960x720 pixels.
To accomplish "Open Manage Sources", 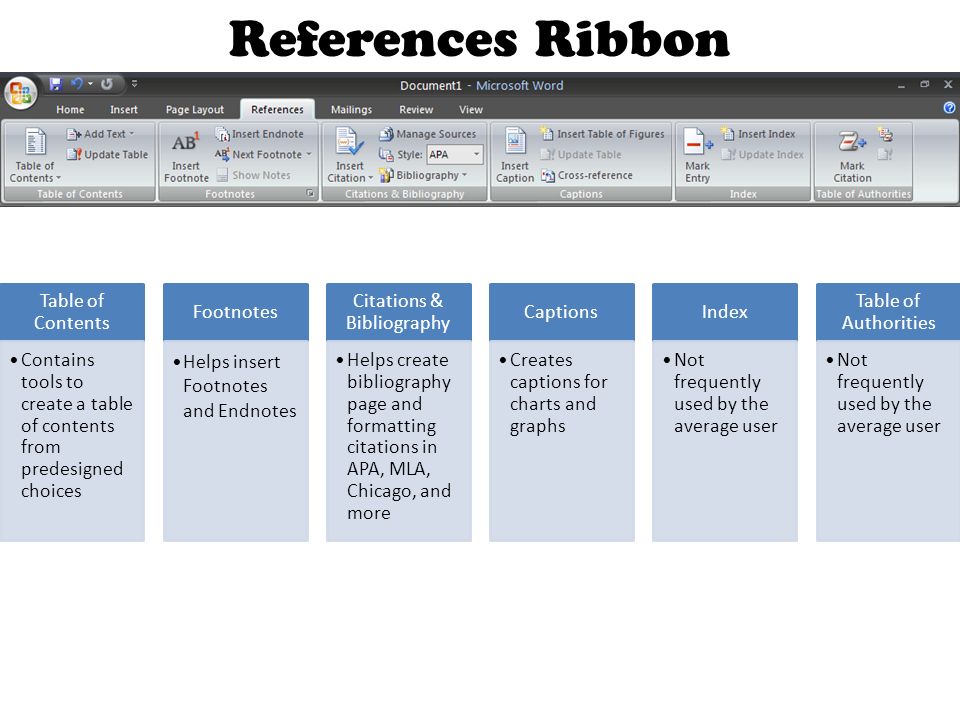I will tap(427, 134).
